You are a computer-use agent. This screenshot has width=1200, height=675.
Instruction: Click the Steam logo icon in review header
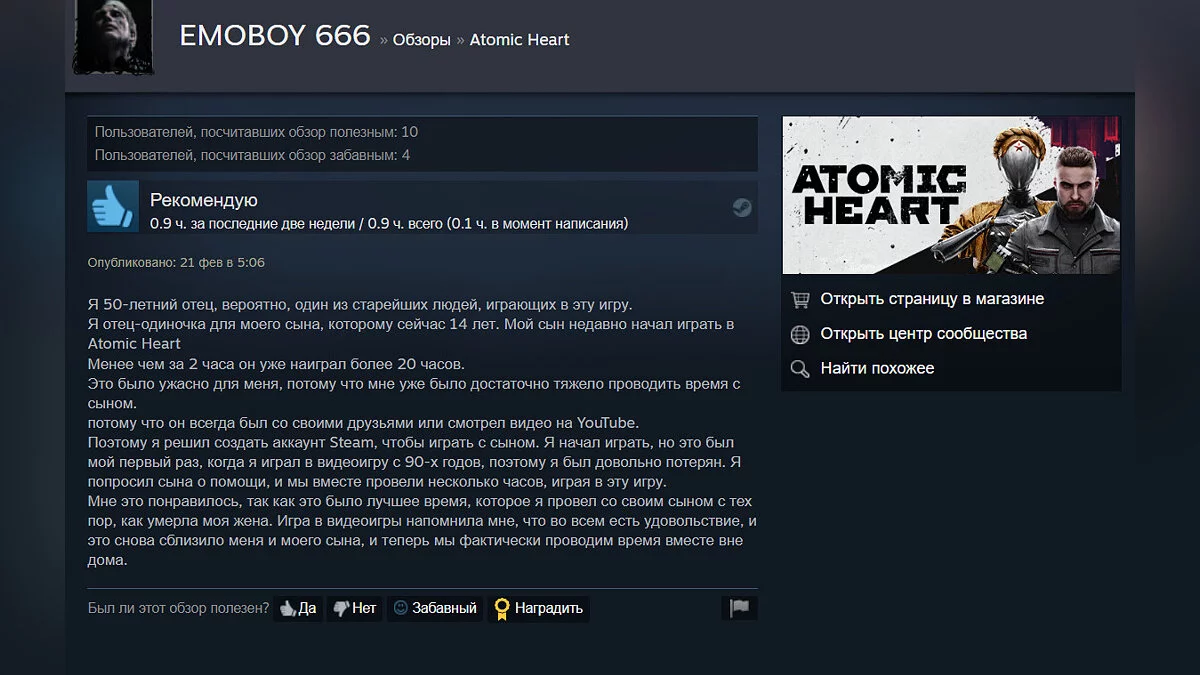(741, 208)
